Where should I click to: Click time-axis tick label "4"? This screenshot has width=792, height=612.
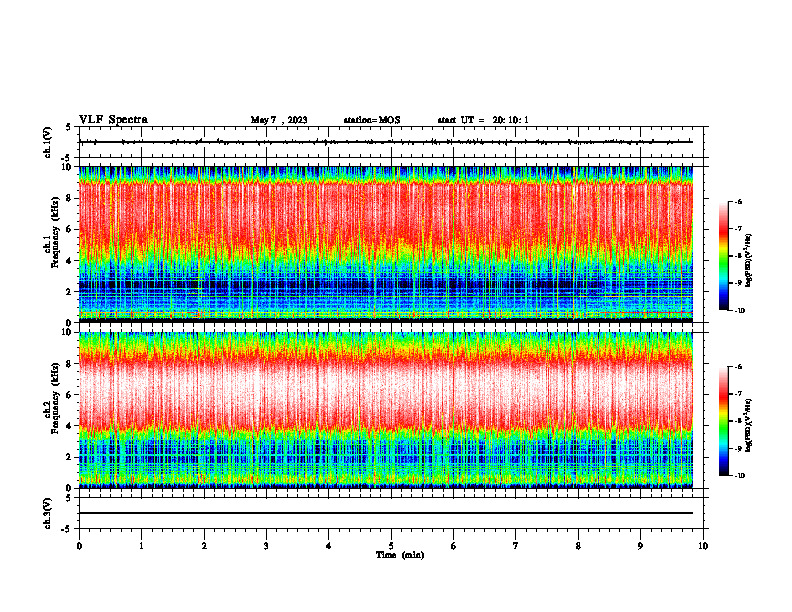[x=329, y=546]
